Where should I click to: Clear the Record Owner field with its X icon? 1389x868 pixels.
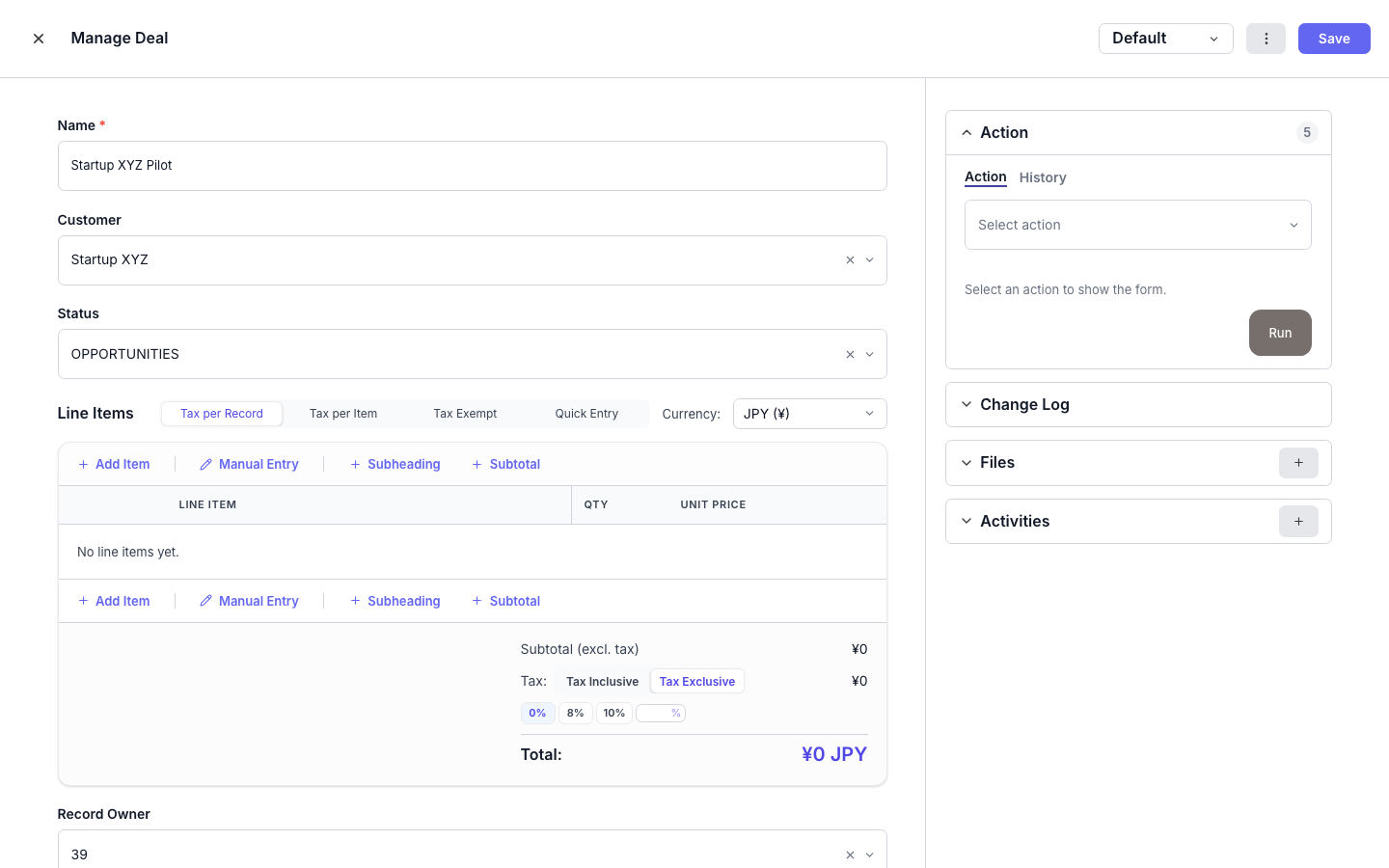(x=850, y=854)
